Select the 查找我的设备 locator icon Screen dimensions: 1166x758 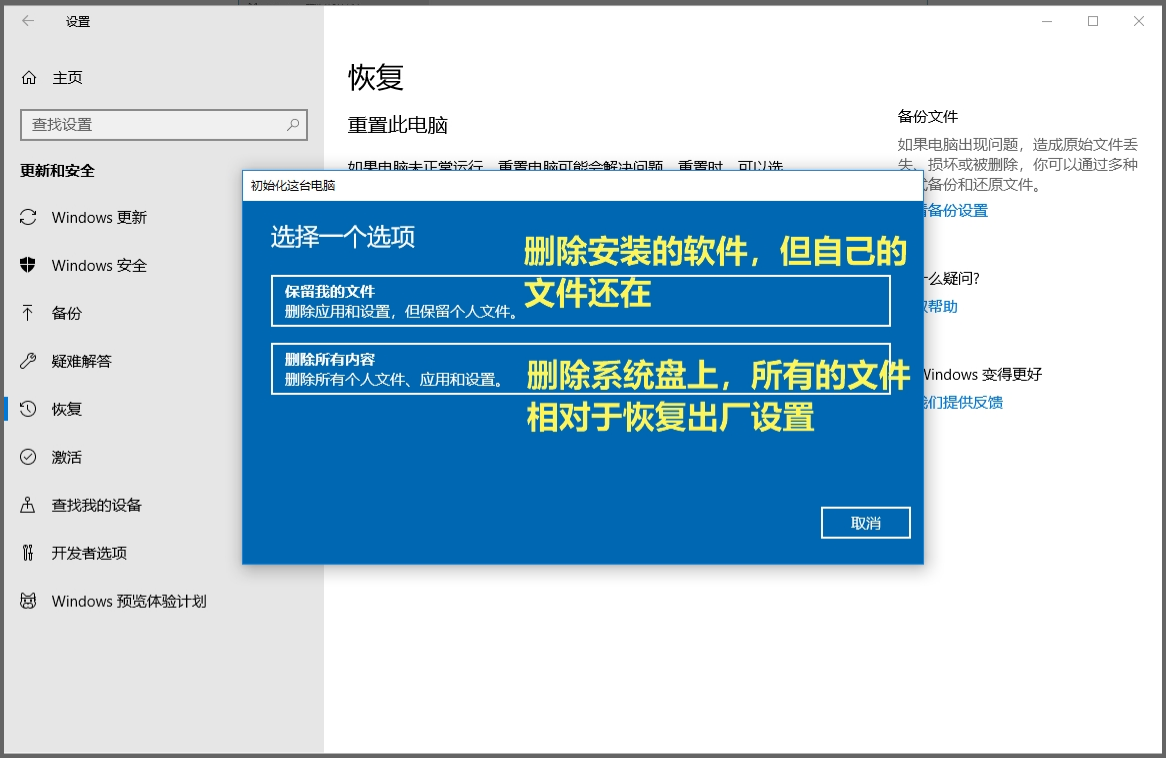[x=27, y=505]
